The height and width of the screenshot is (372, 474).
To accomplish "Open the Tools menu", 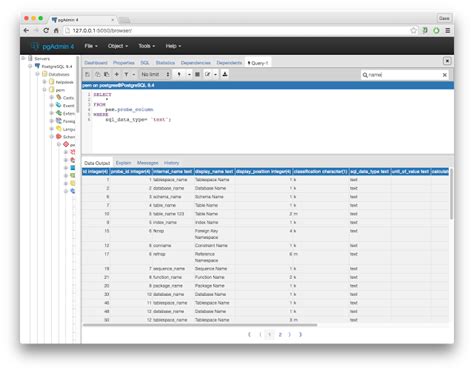I will point(147,46).
